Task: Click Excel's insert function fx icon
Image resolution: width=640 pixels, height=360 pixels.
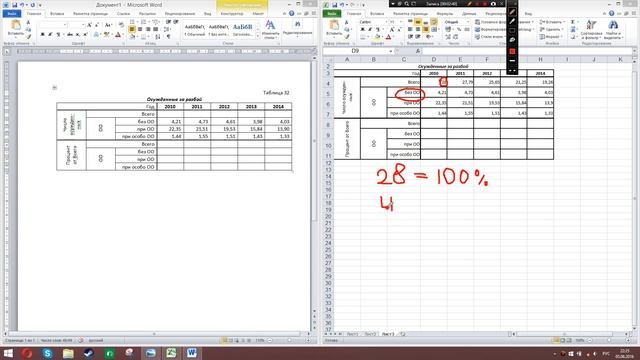Action: coord(417,51)
